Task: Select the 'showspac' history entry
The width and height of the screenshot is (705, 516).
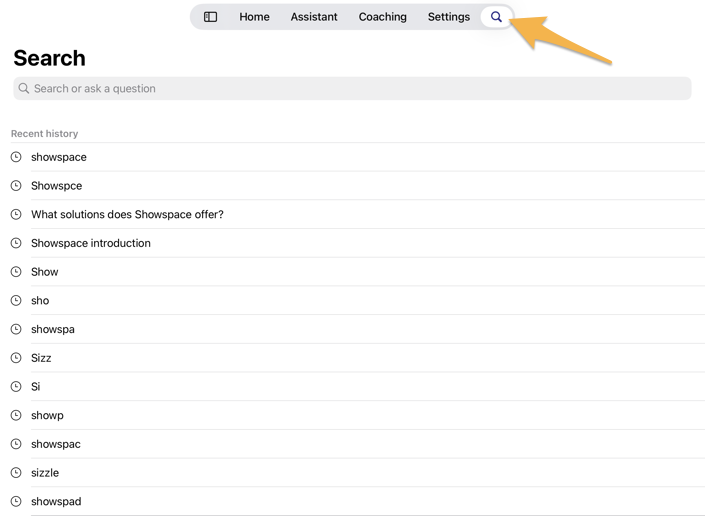Action: pyautogui.click(x=357, y=444)
